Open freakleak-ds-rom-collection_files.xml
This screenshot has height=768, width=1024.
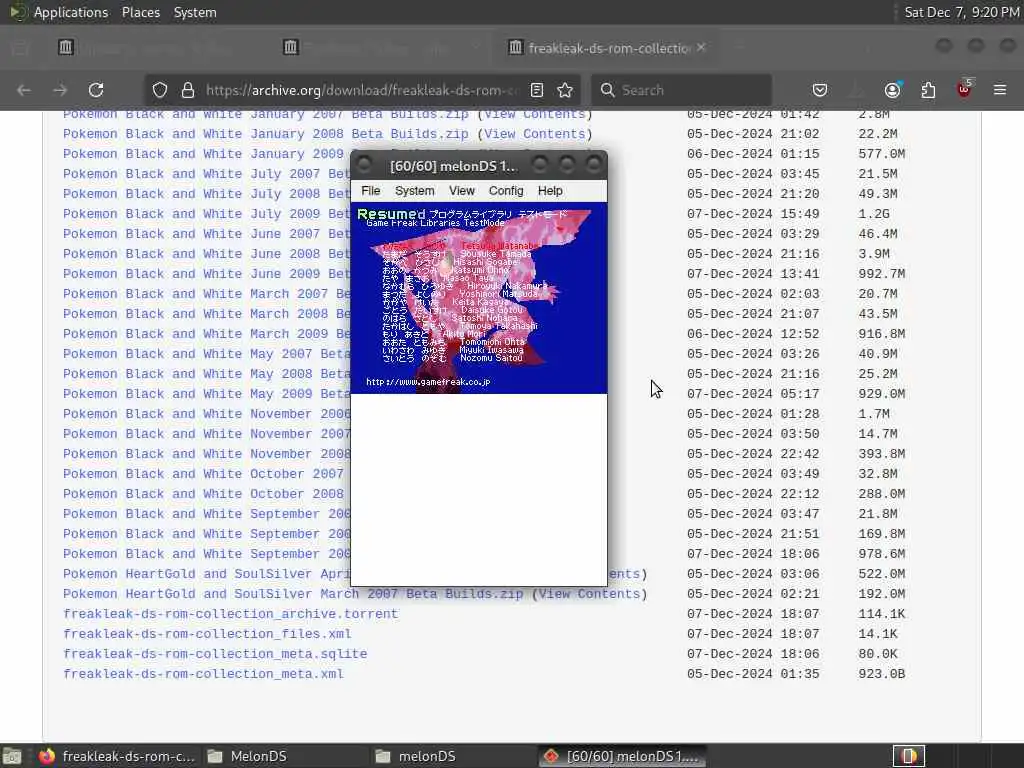(x=207, y=633)
